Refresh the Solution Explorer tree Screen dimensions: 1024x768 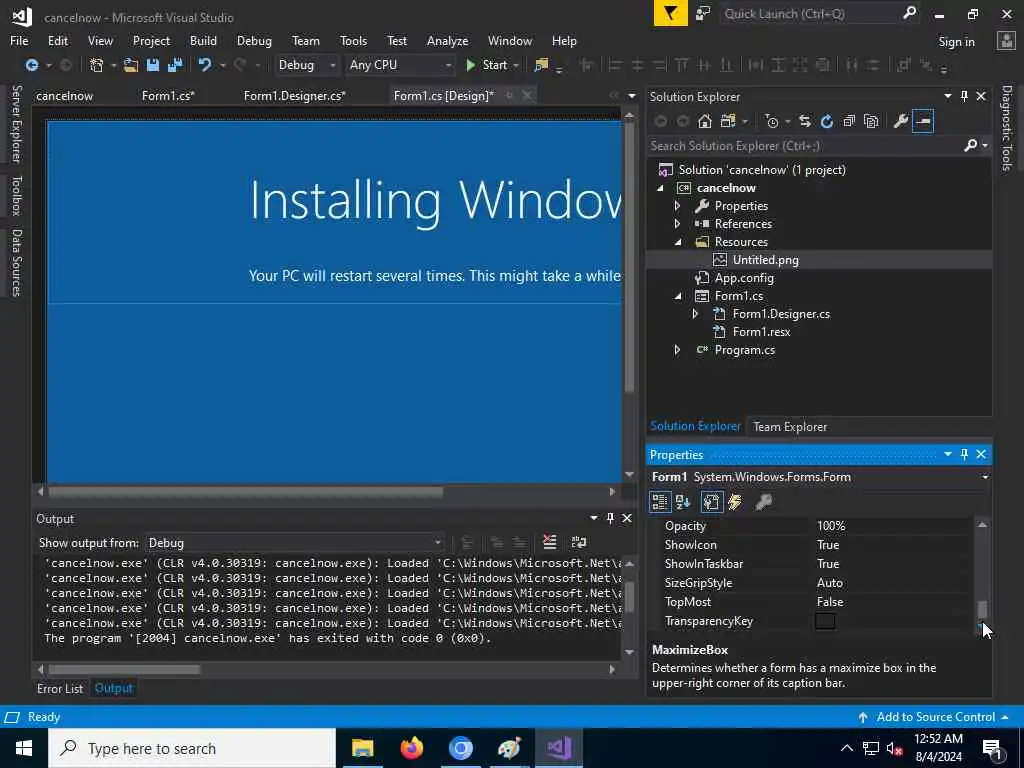pyautogui.click(x=827, y=121)
